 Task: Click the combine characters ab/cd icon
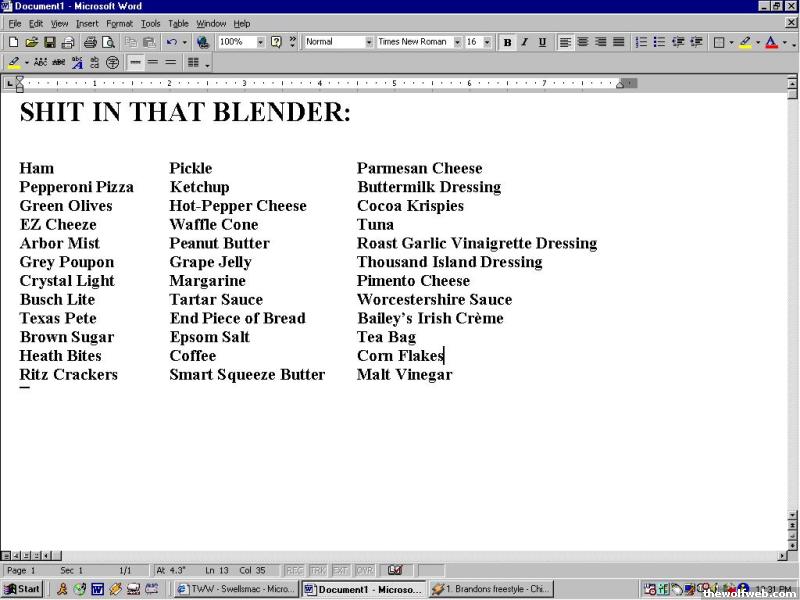click(94, 63)
